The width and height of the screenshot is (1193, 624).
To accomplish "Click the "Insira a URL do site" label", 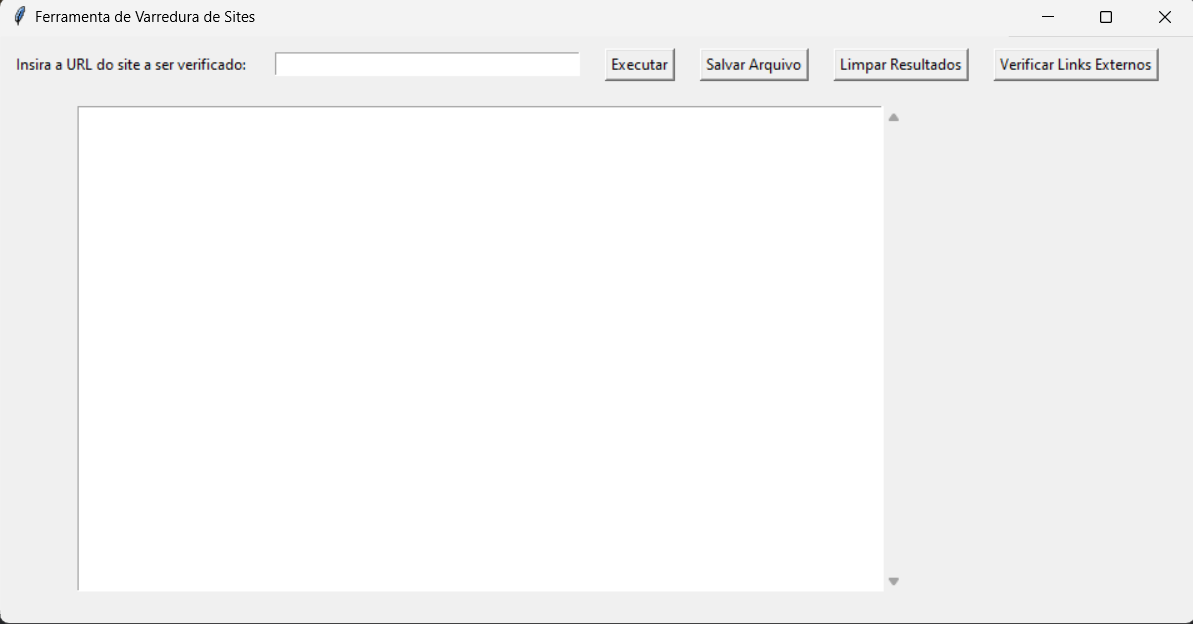I will 131,65.
